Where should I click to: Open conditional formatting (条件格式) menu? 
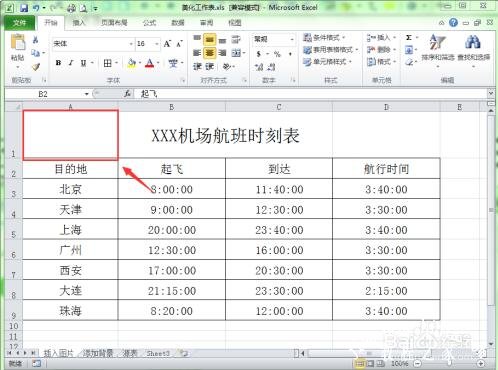pos(325,37)
